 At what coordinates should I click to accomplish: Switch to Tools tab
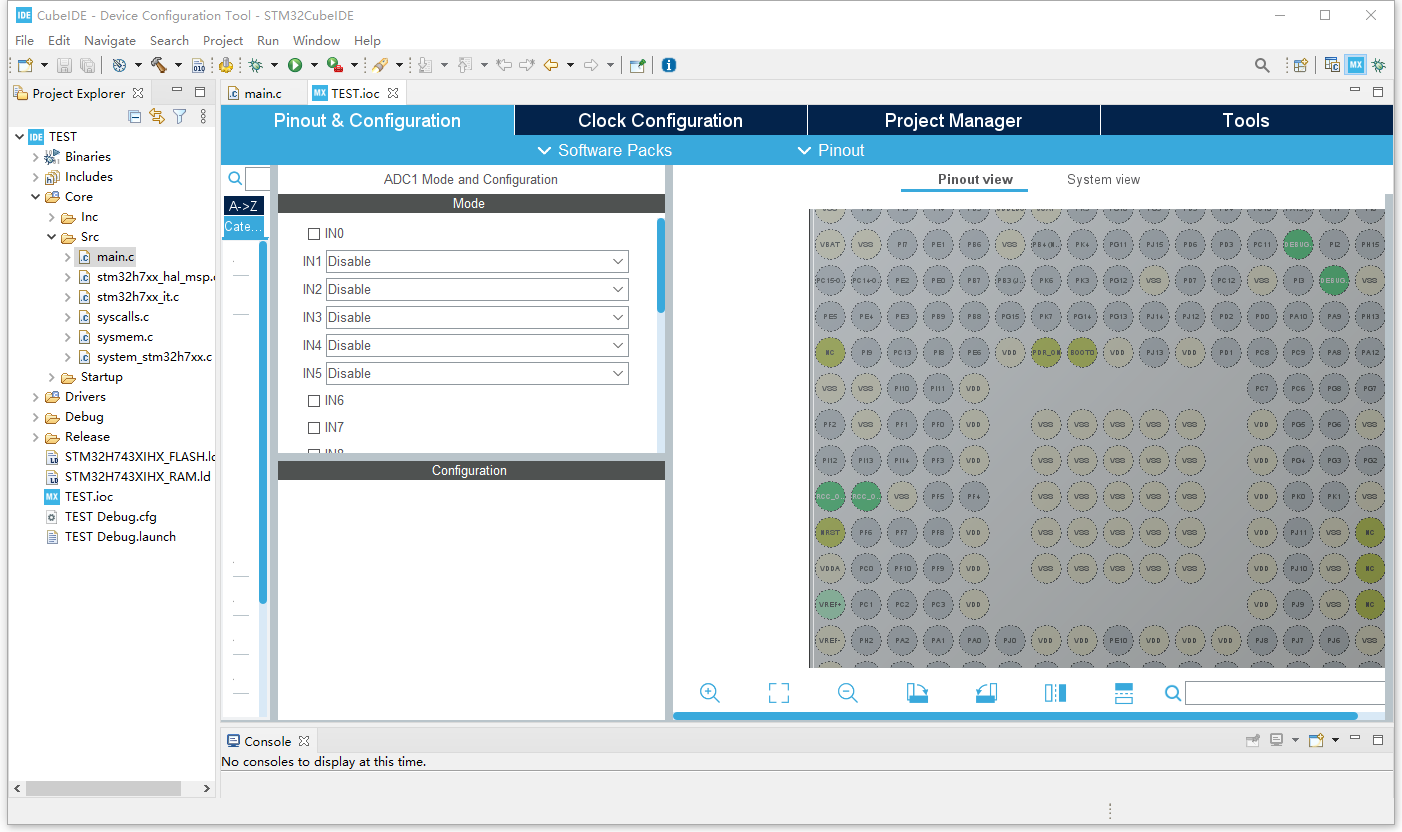(x=1246, y=121)
